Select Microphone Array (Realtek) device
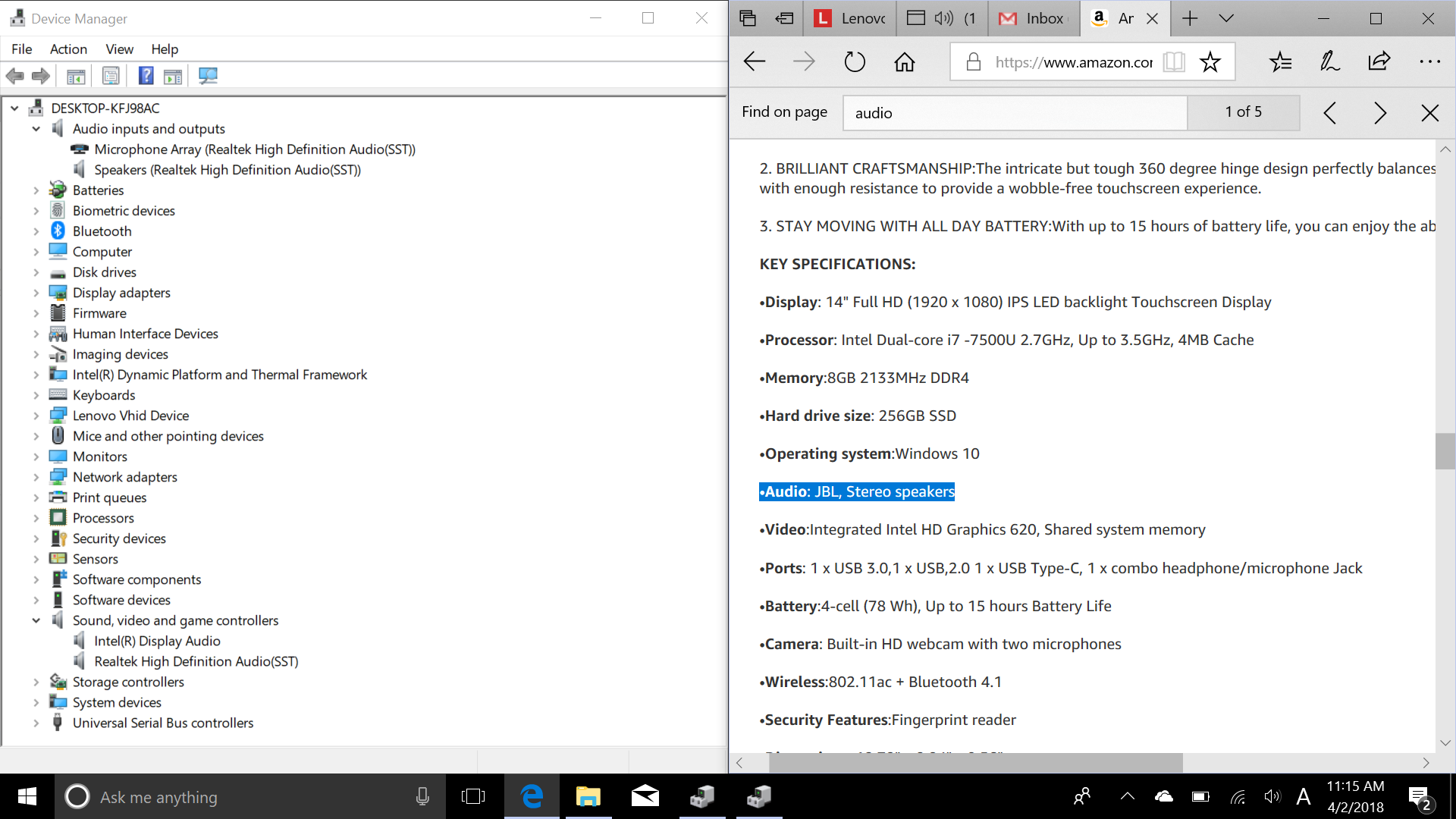The height and width of the screenshot is (819, 1456). point(255,149)
